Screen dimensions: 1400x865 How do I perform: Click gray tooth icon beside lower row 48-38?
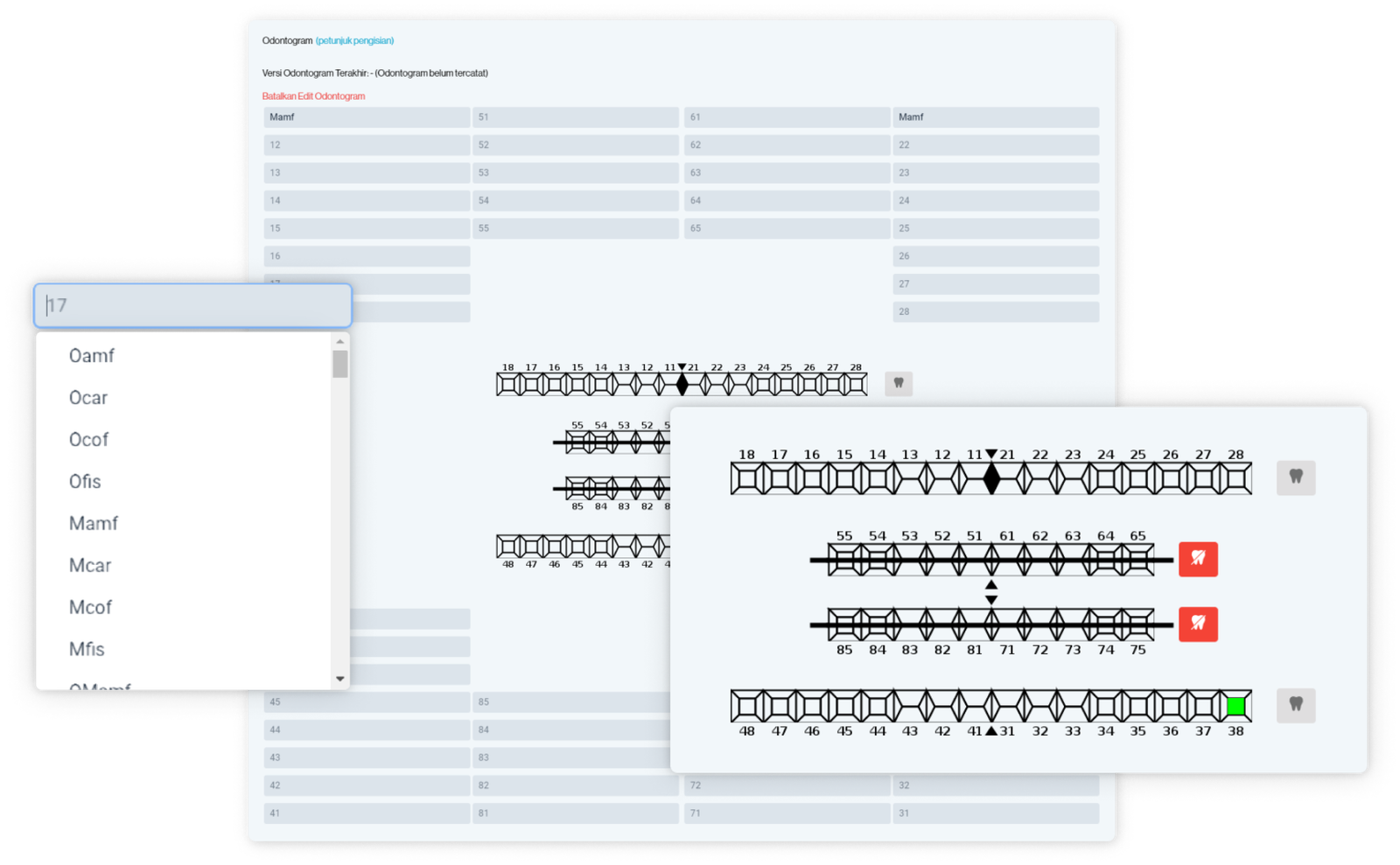pos(1295,705)
